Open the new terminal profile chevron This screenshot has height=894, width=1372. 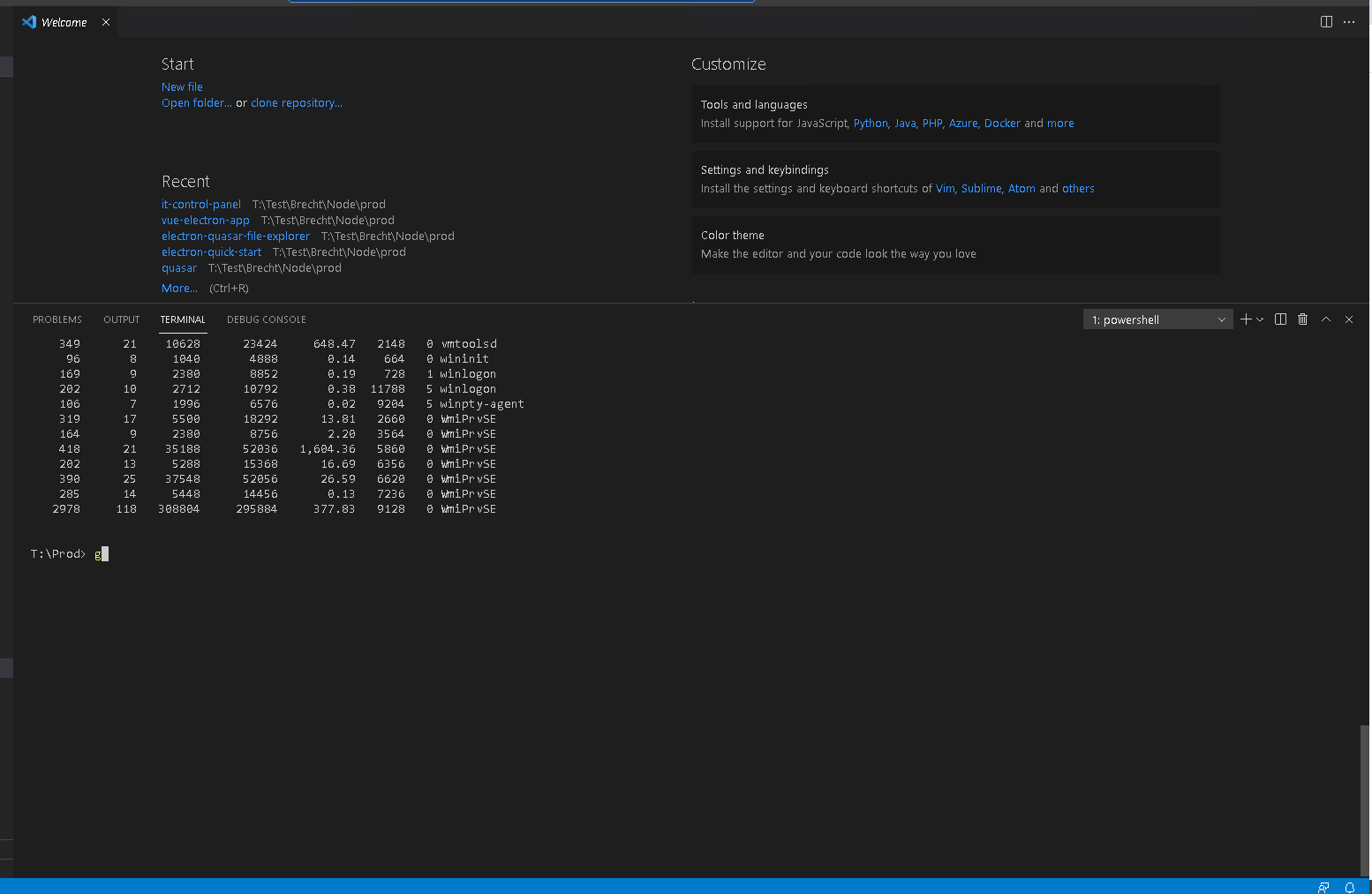(1259, 319)
